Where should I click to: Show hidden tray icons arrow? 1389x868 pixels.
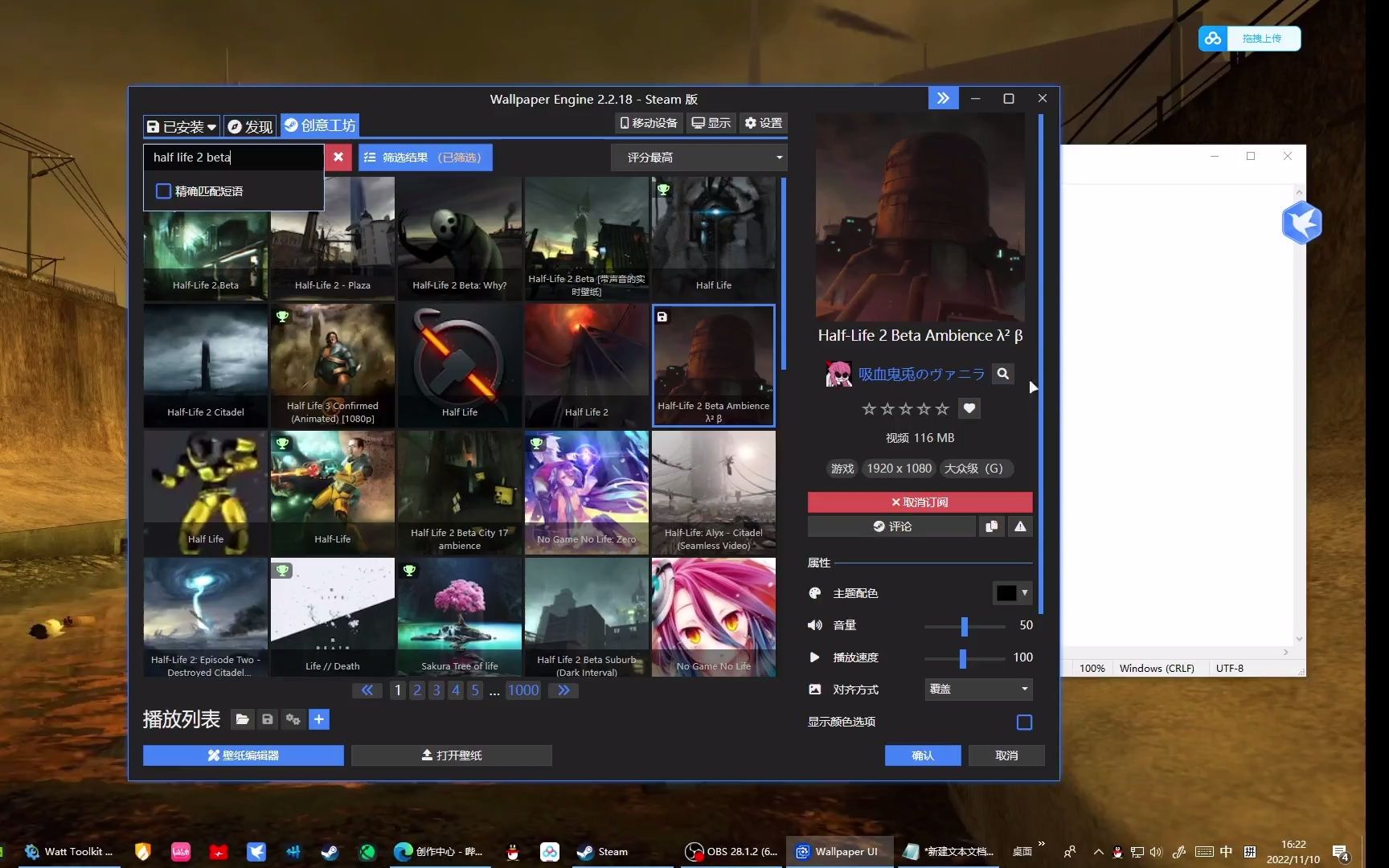[x=1098, y=852]
